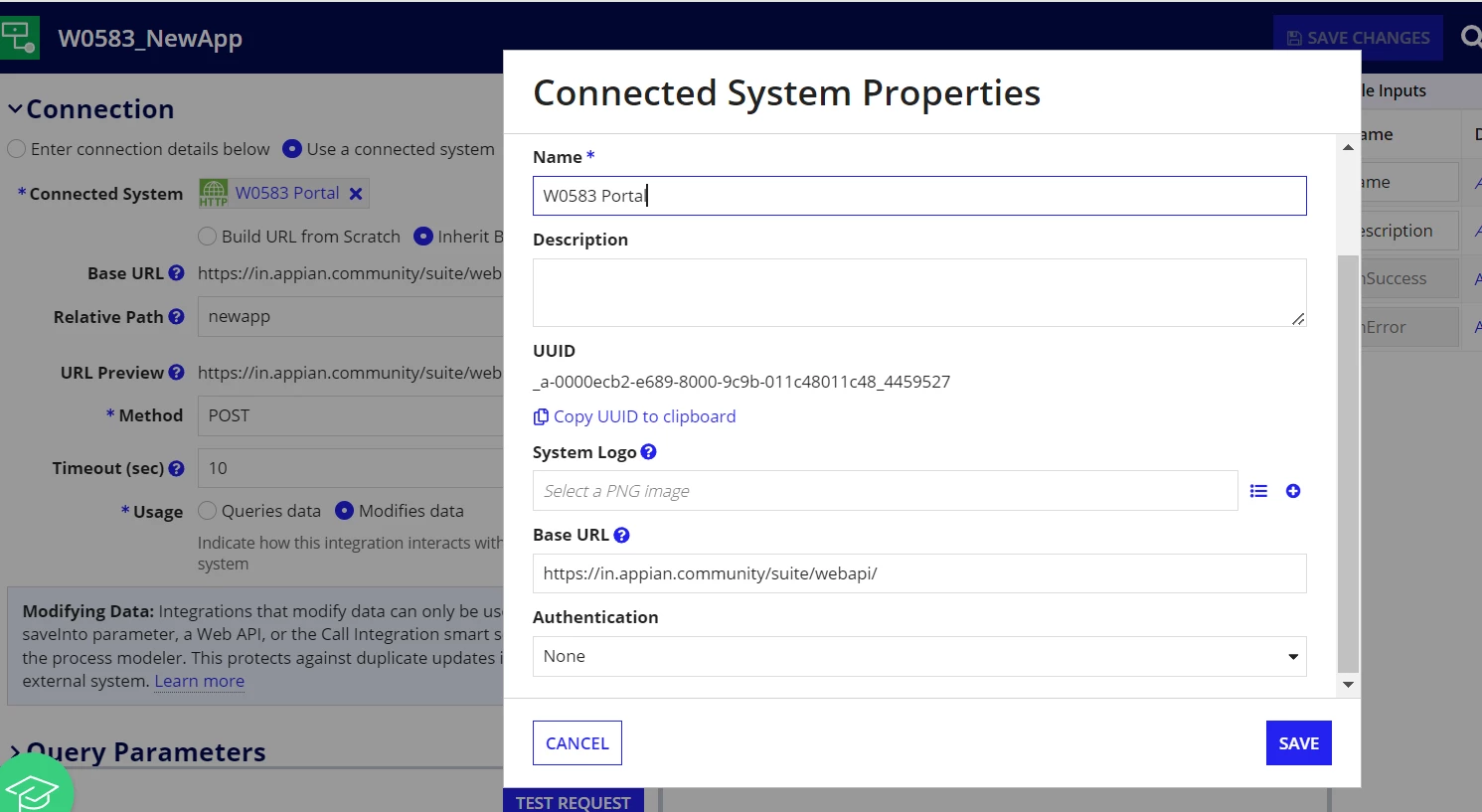1482x812 pixels.
Task: Follow the Learn more link
Action: (x=199, y=682)
